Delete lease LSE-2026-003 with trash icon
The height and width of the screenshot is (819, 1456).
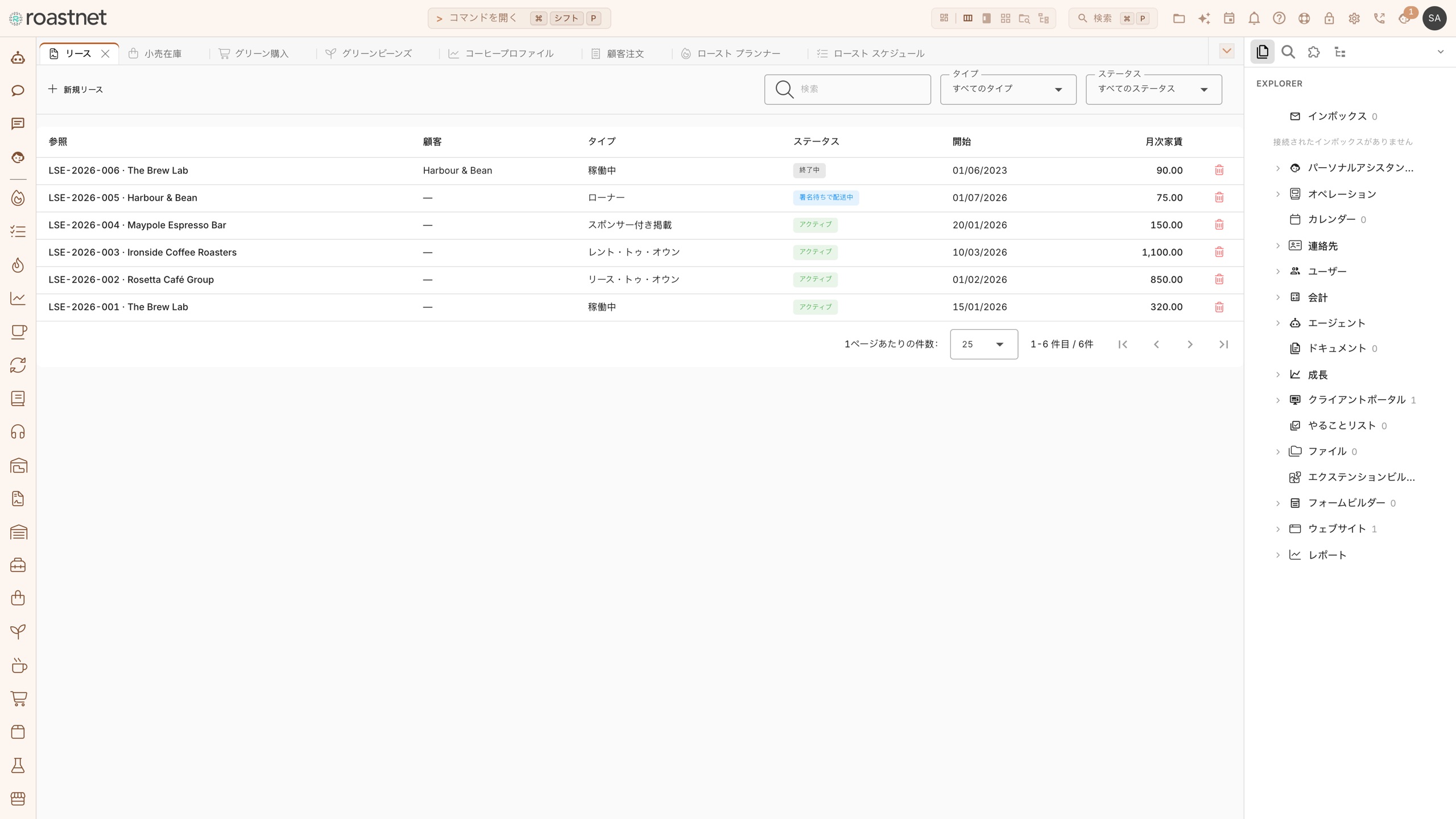point(1219,252)
